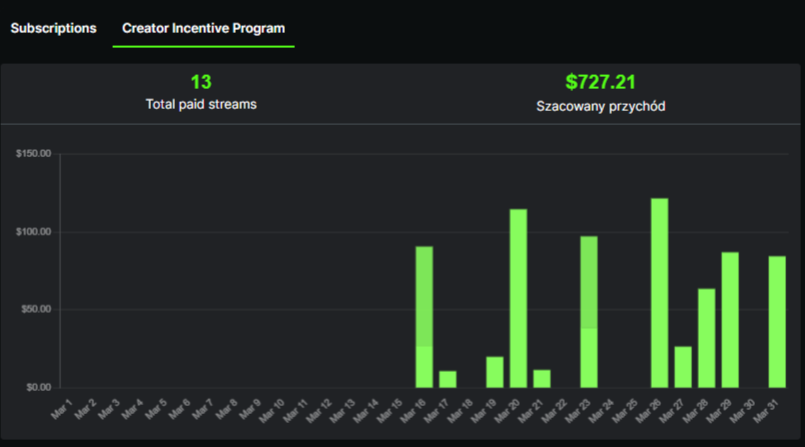Select the Mar 27 bar
This screenshot has height=447, width=805.
[683, 367]
